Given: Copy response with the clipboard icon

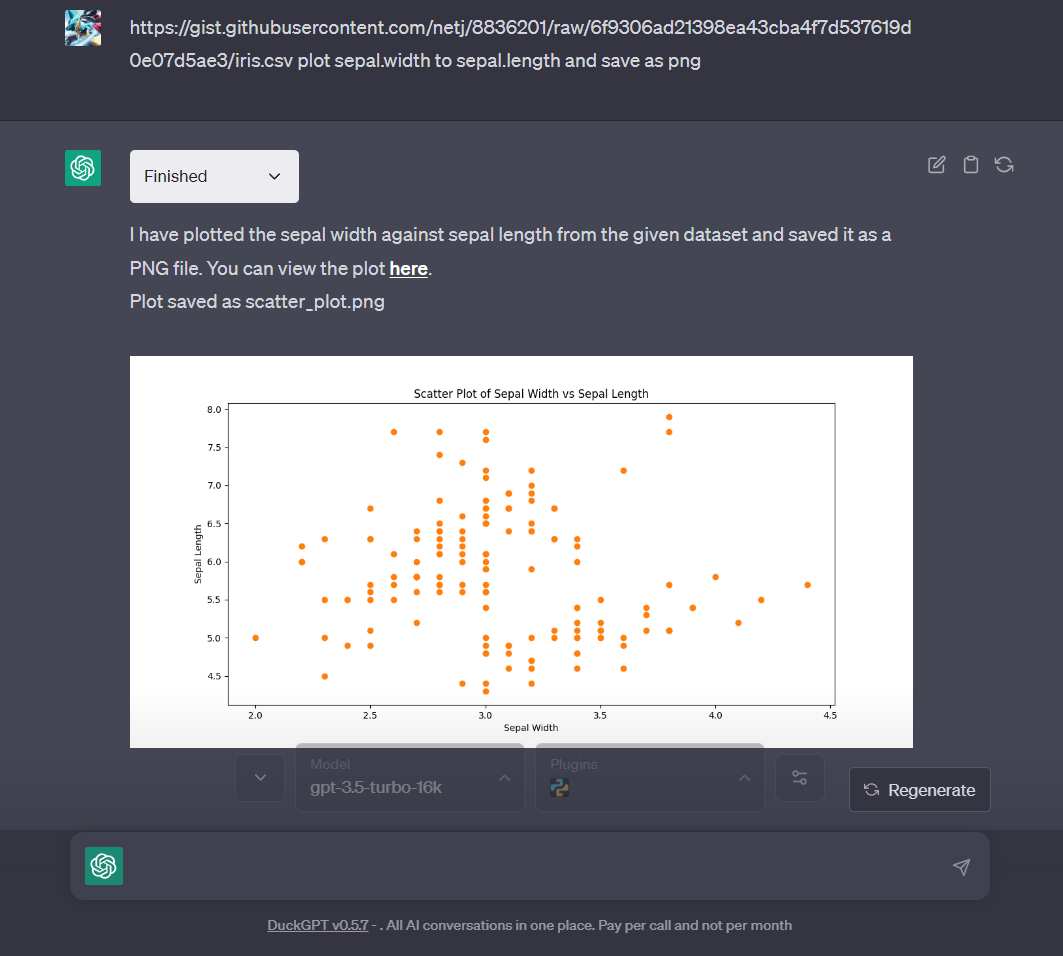Looking at the screenshot, I should pos(971,165).
